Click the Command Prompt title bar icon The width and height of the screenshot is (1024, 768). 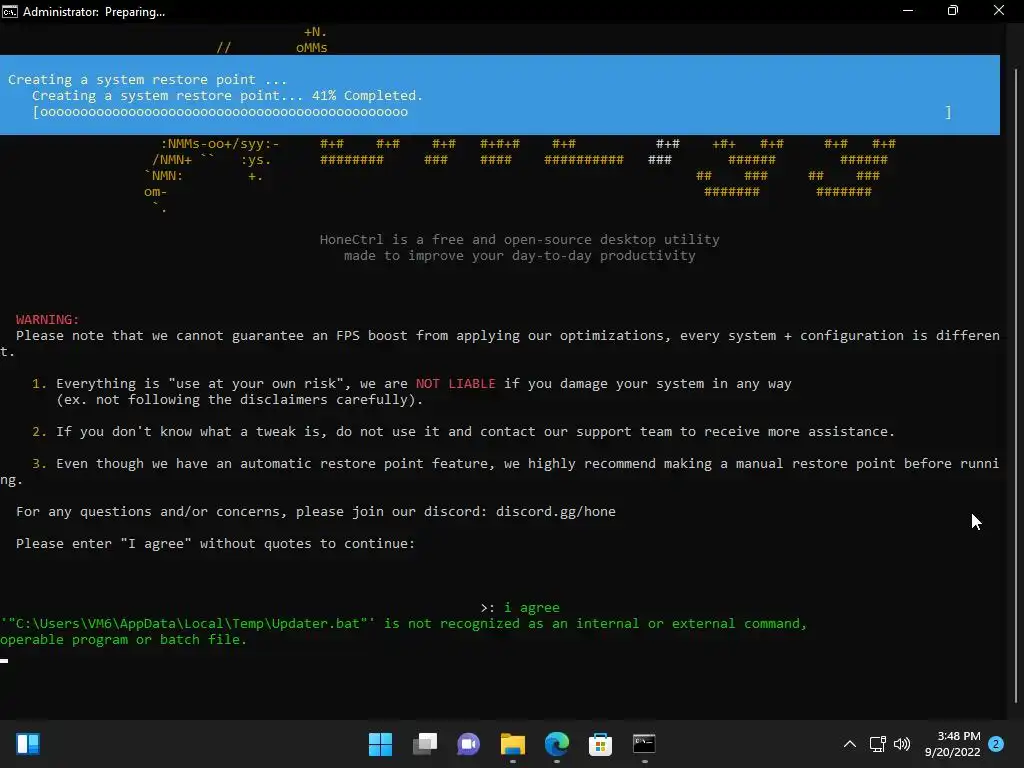(x=10, y=12)
